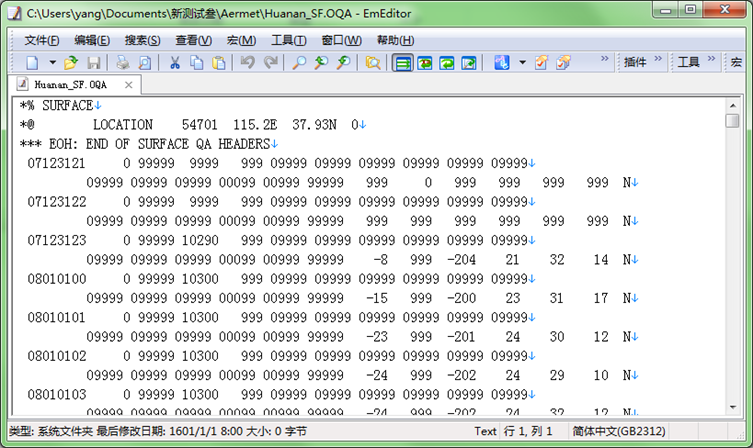Click the Find in Files icon

coord(372,62)
